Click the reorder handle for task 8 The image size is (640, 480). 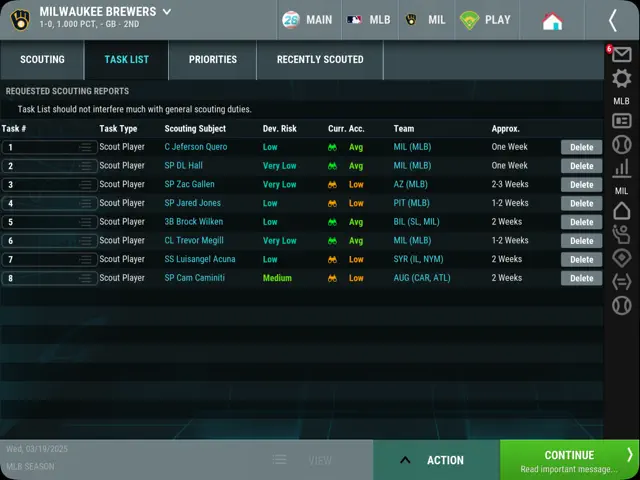coord(86,278)
